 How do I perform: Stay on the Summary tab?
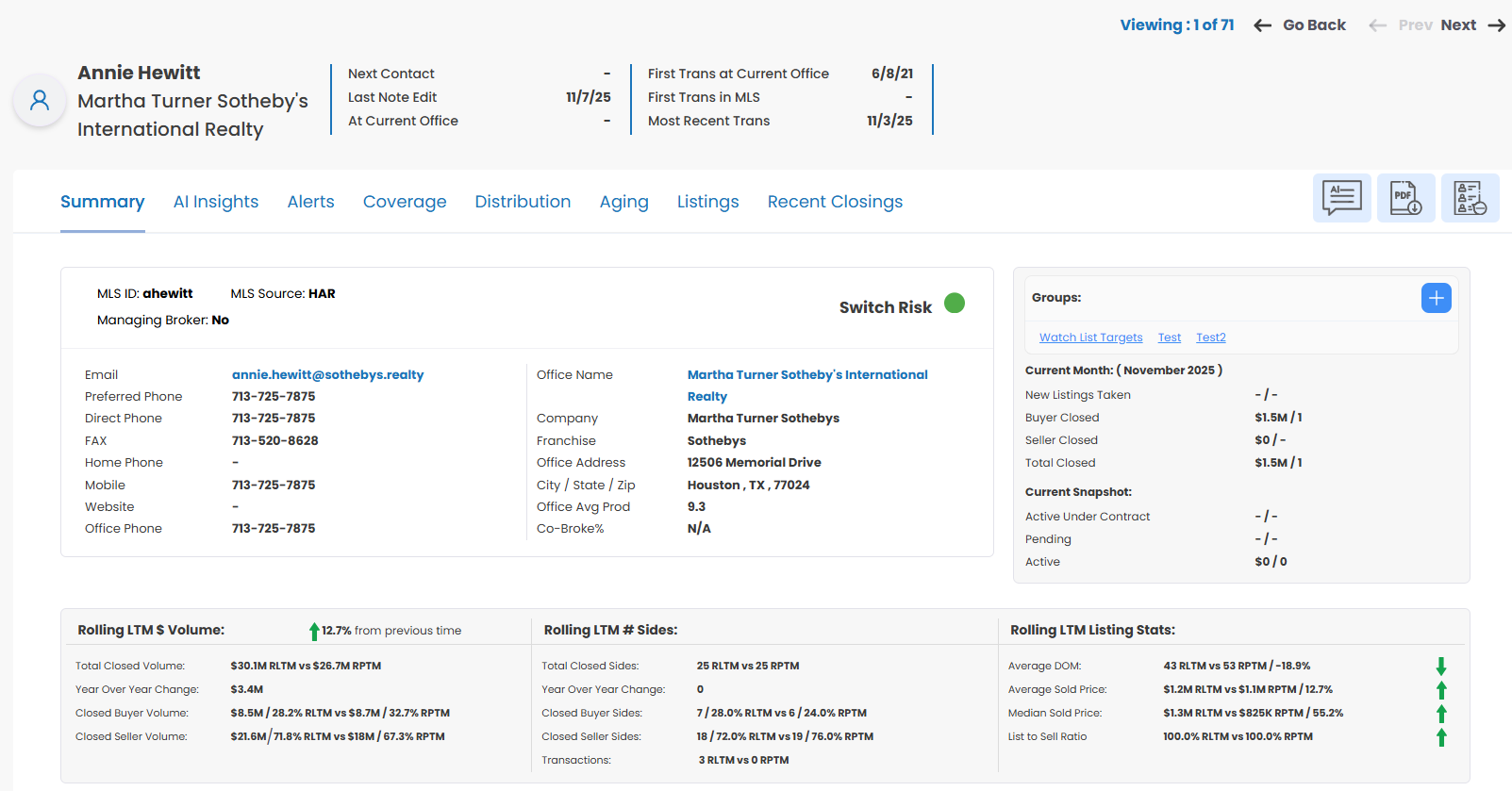103,202
